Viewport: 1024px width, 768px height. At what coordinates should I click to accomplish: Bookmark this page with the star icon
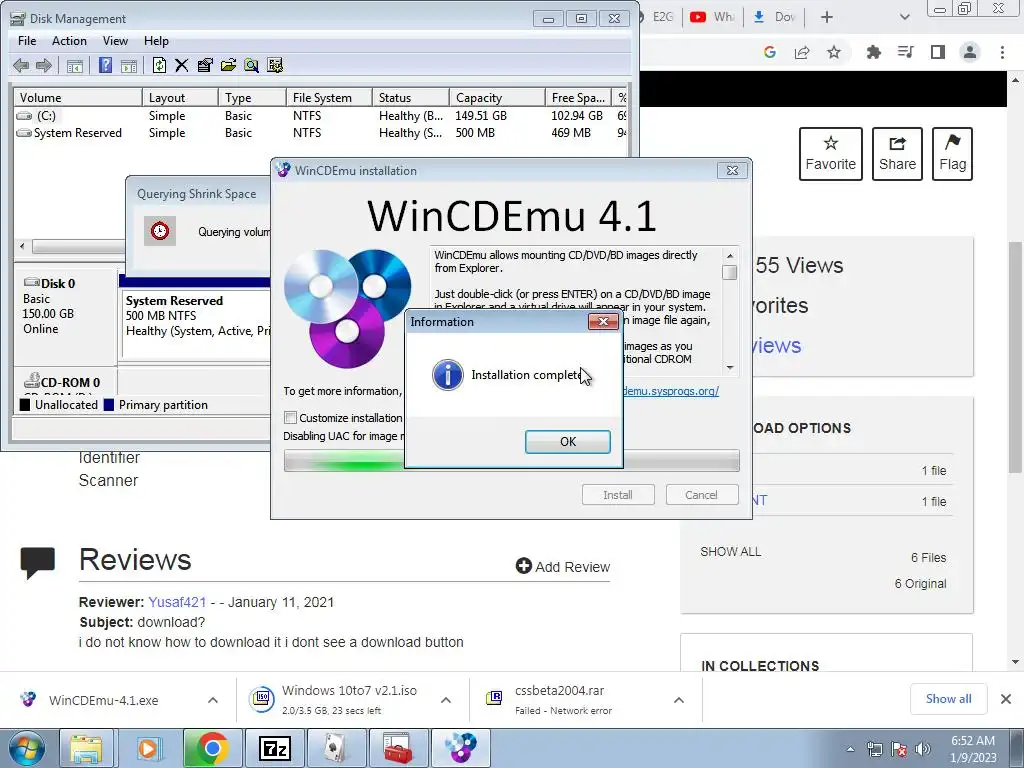[834, 52]
